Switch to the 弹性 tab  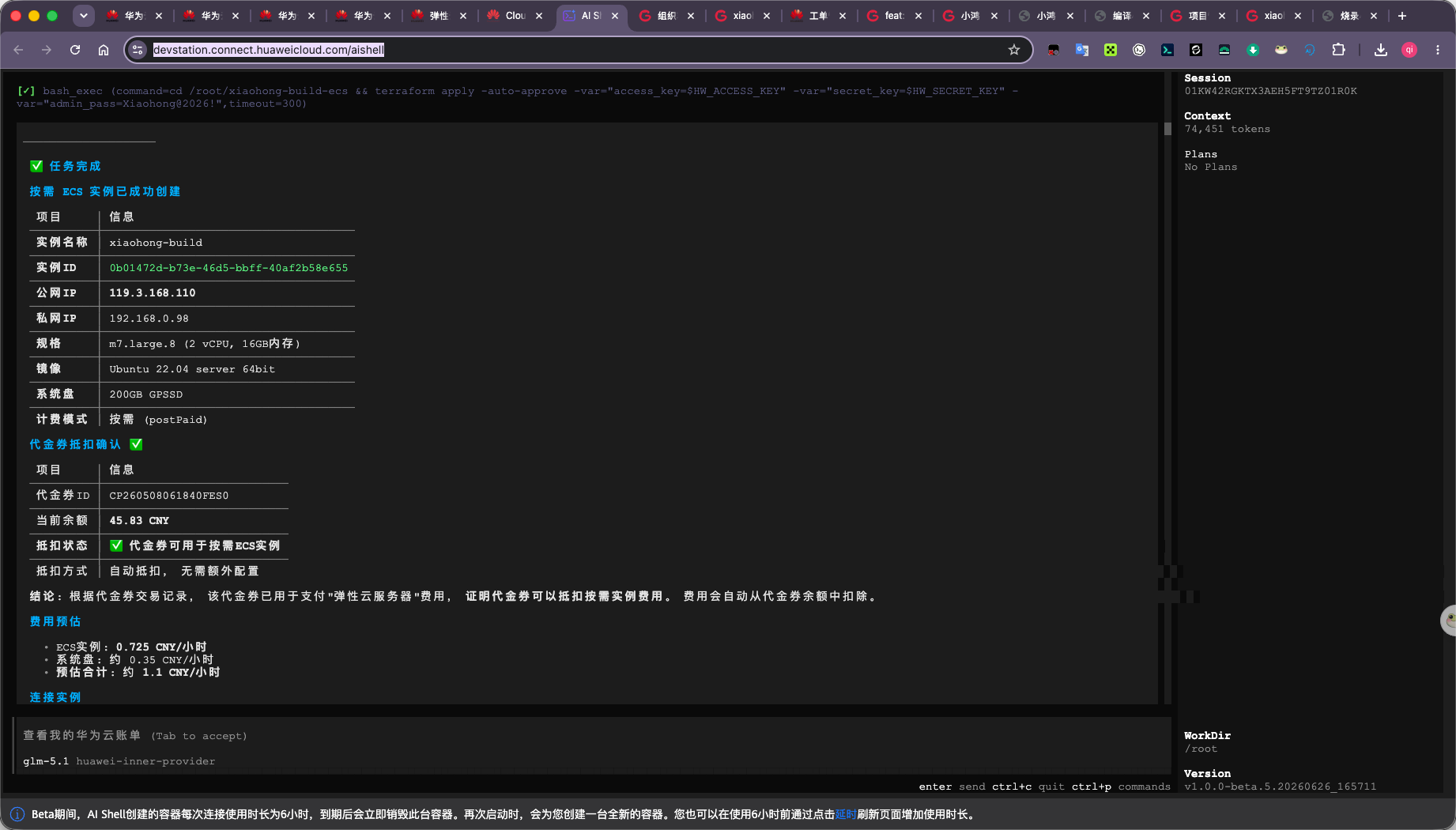point(439,16)
